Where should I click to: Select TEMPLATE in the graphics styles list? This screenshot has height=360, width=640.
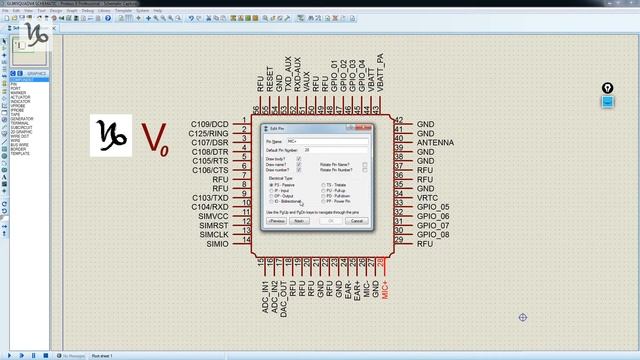(20, 153)
